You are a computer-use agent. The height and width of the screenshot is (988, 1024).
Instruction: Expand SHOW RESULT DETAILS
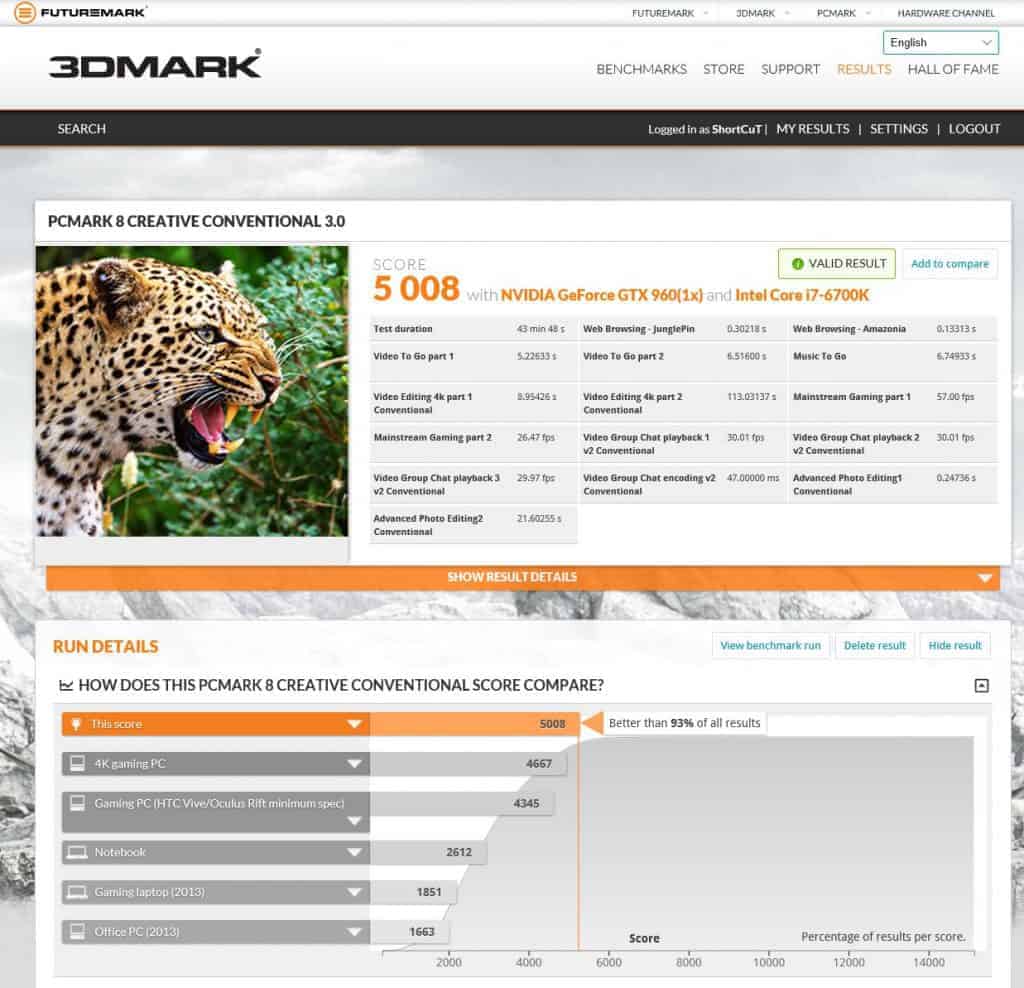point(512,577)
